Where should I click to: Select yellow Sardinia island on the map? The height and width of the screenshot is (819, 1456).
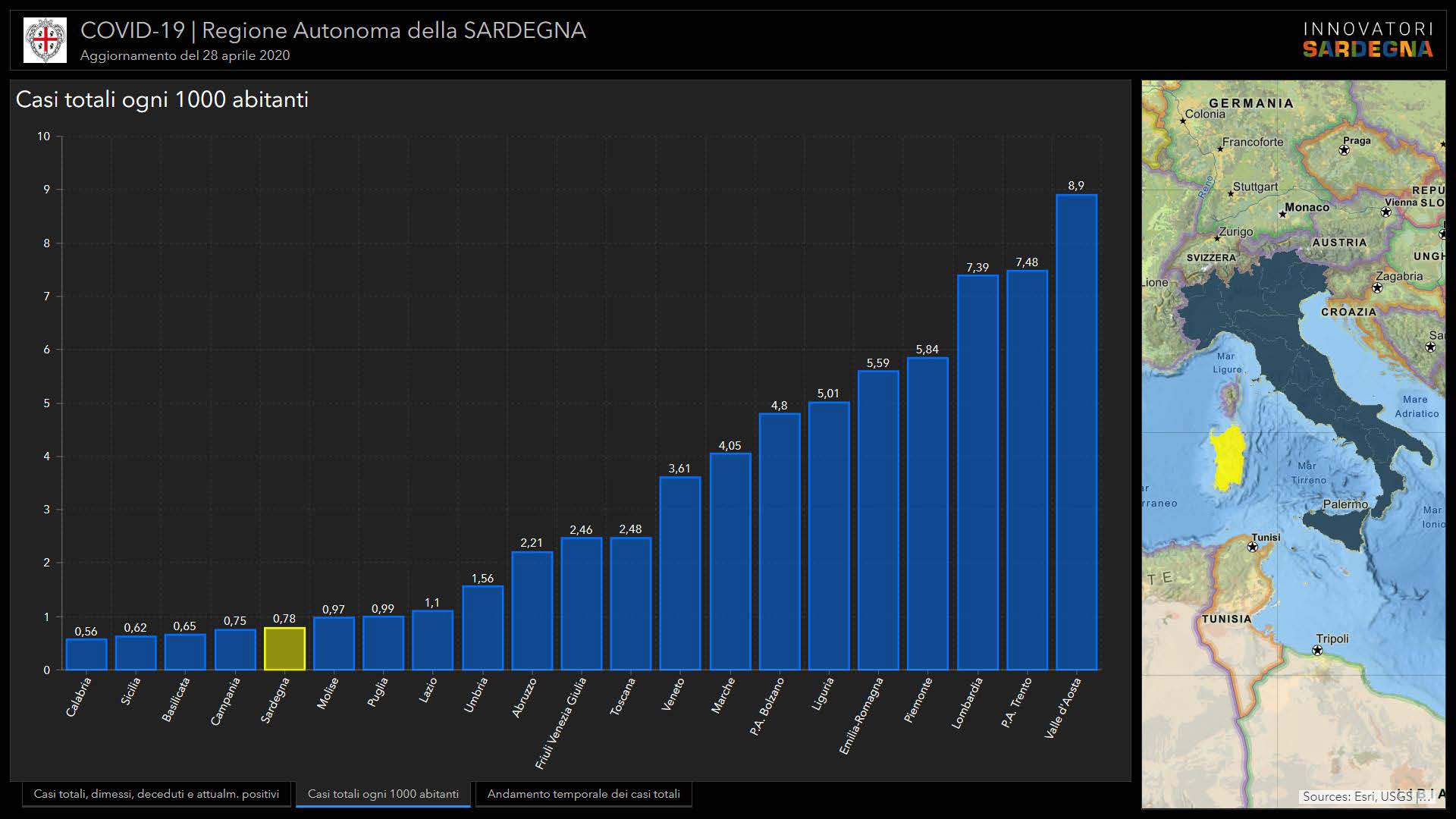tap(1229, 457)
